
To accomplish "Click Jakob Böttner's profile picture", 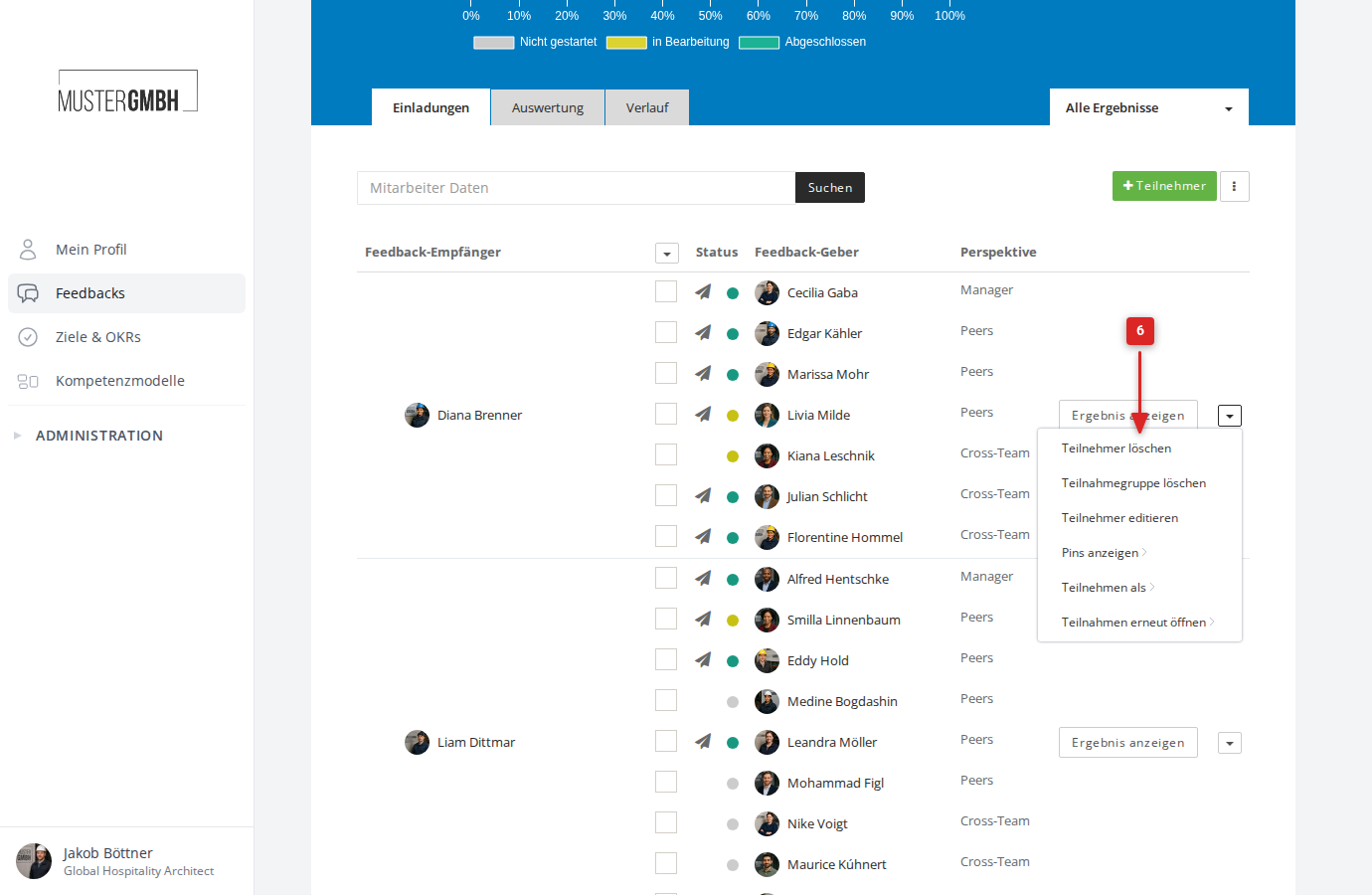I will tap(34, 861).
